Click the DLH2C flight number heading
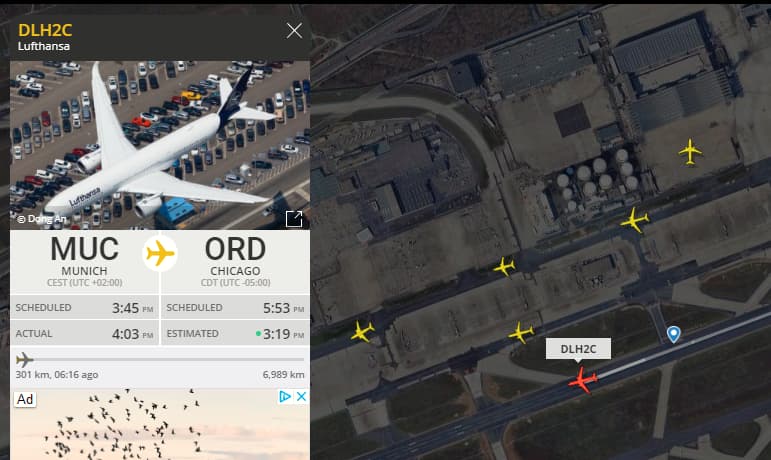The image size is (771, 460). pos(45,30)
